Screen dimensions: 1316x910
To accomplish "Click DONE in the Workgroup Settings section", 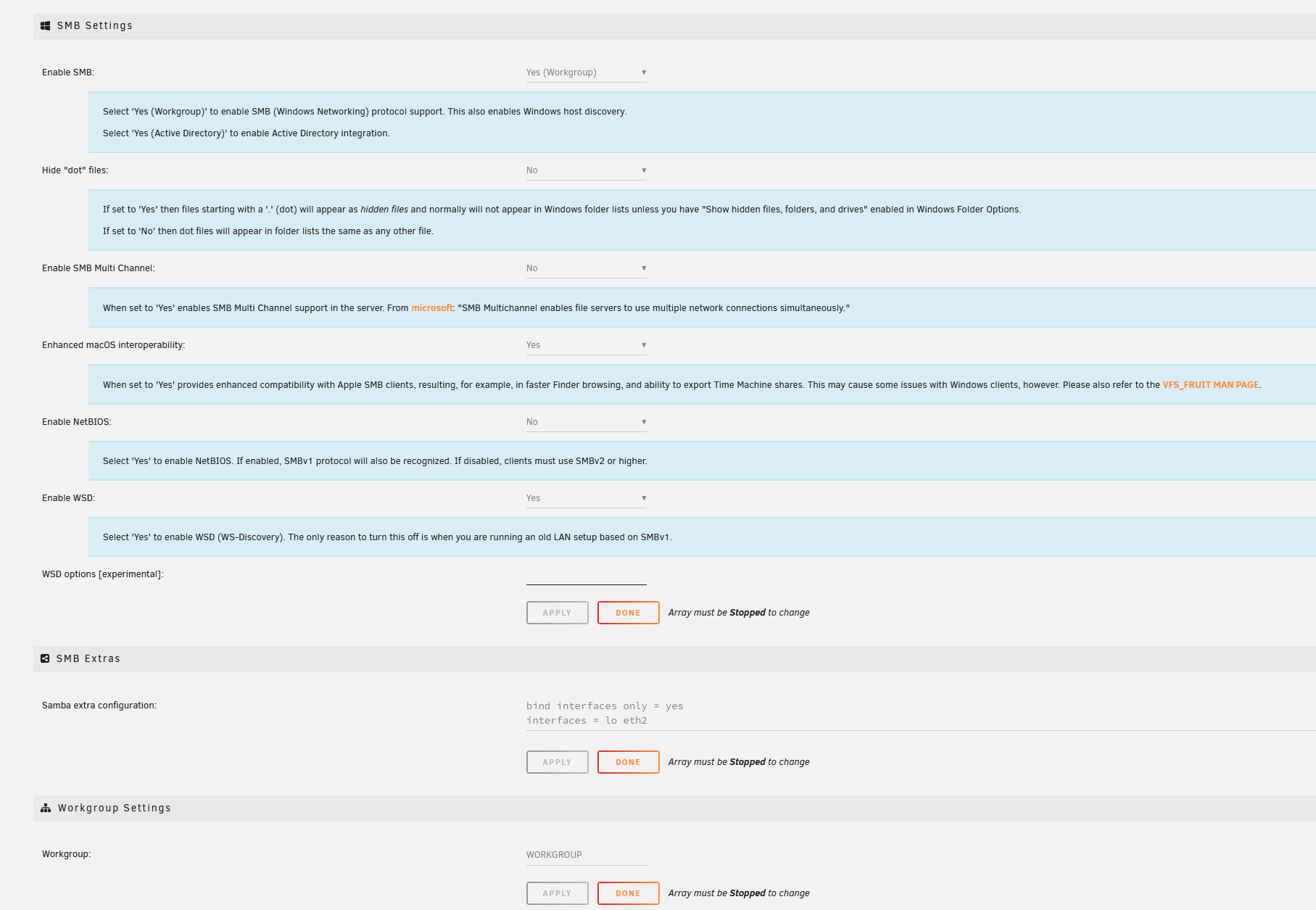I will pos(627,893).
